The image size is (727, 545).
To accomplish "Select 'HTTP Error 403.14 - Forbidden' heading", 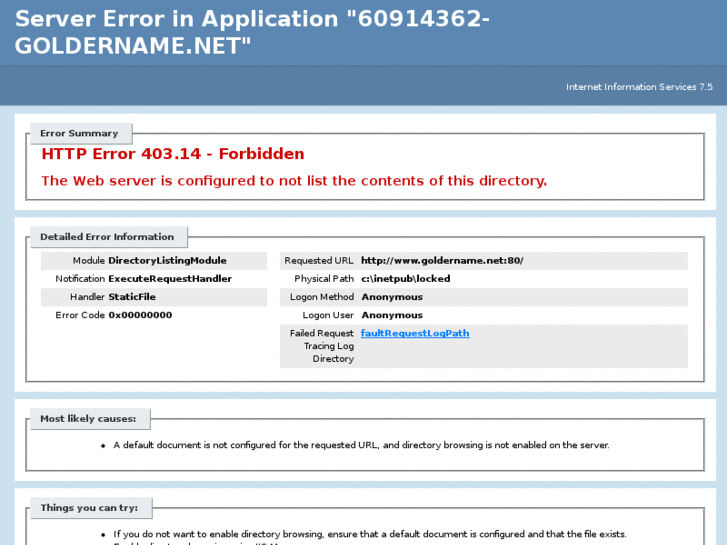I will [x=173, y=154].
